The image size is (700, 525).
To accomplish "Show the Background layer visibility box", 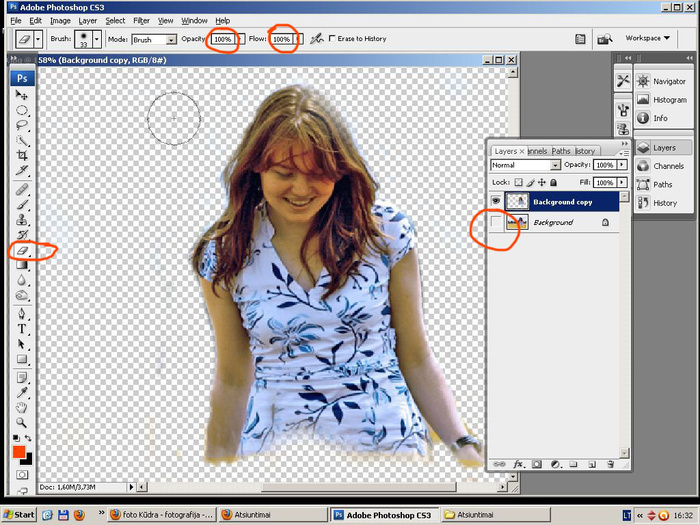I will coord(496,222).
